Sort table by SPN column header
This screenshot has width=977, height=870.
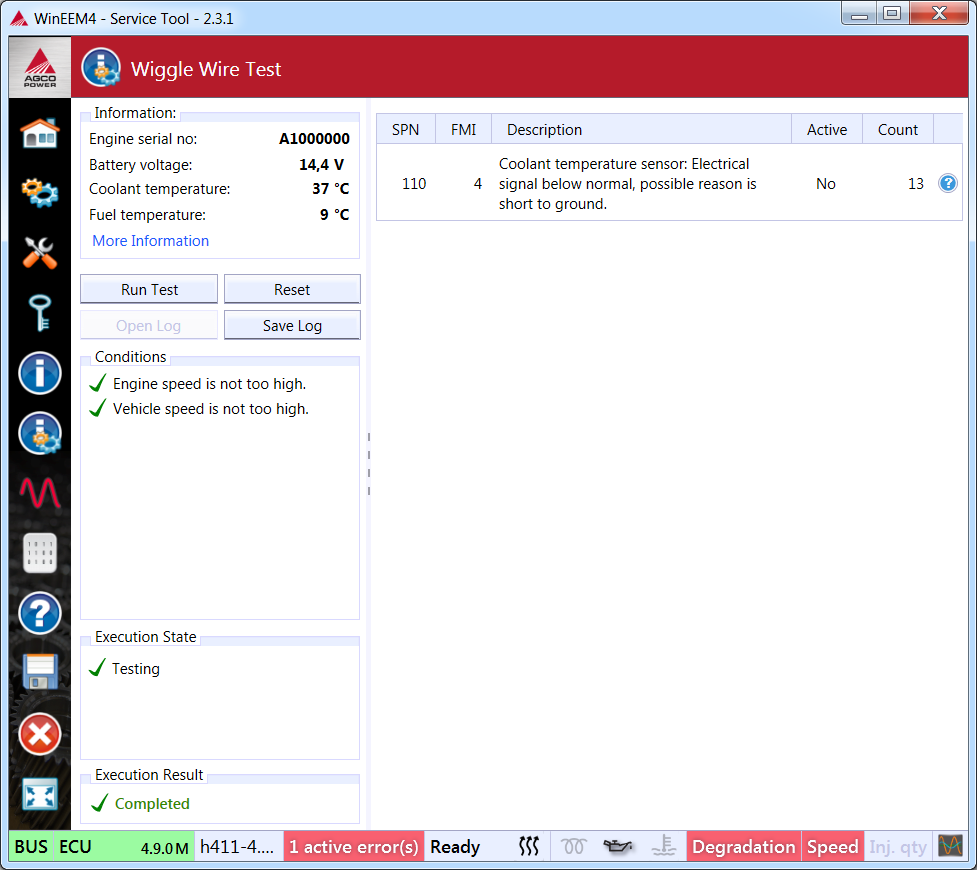(x=406, y=130)
